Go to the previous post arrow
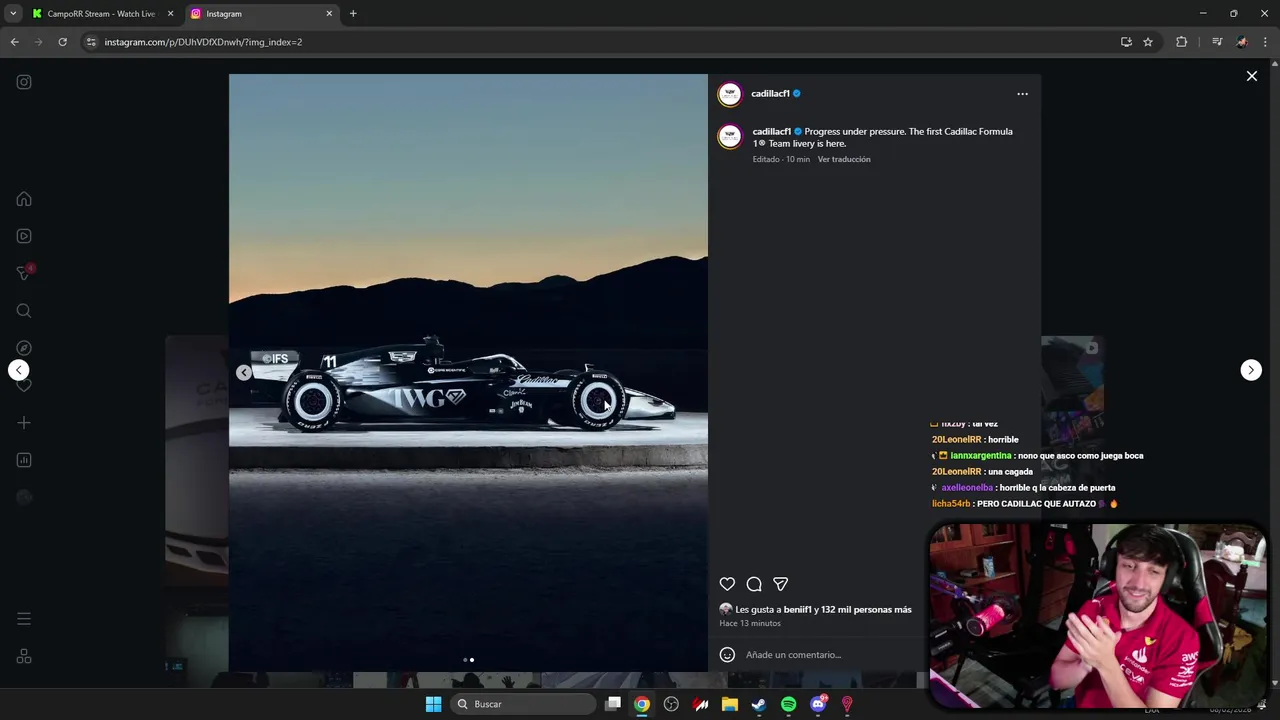The width and height of the screenshot is (1280, 720). tap(18, 370)
